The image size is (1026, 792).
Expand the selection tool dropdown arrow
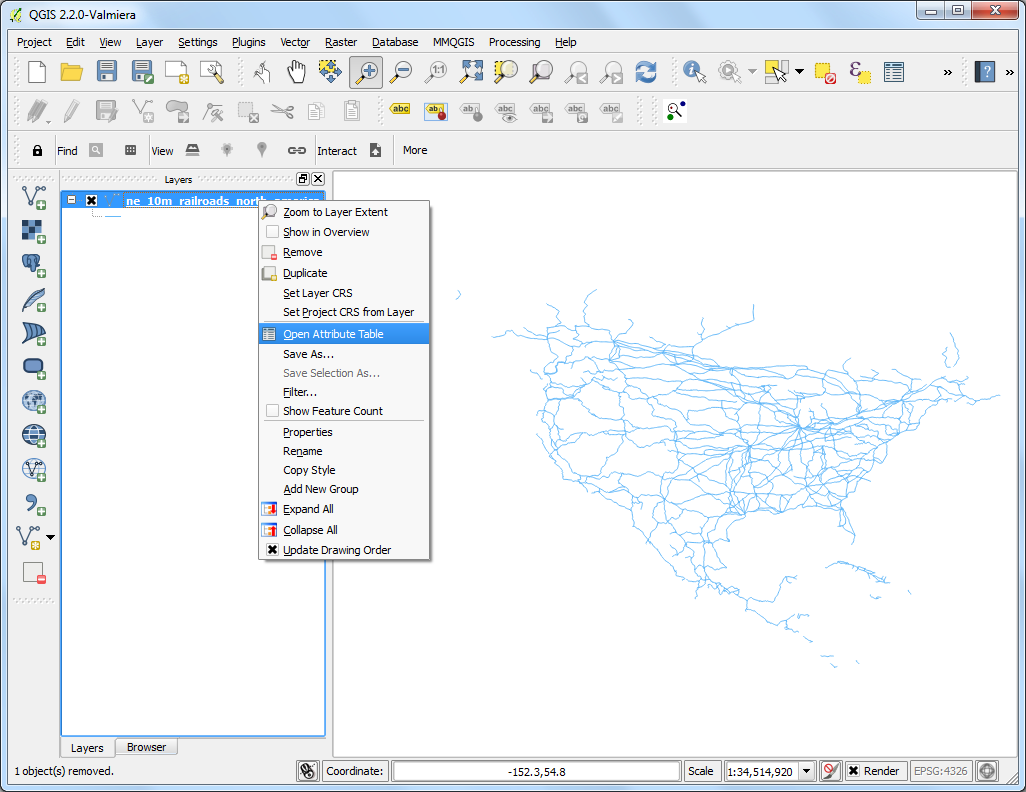[x=800, y=71]
